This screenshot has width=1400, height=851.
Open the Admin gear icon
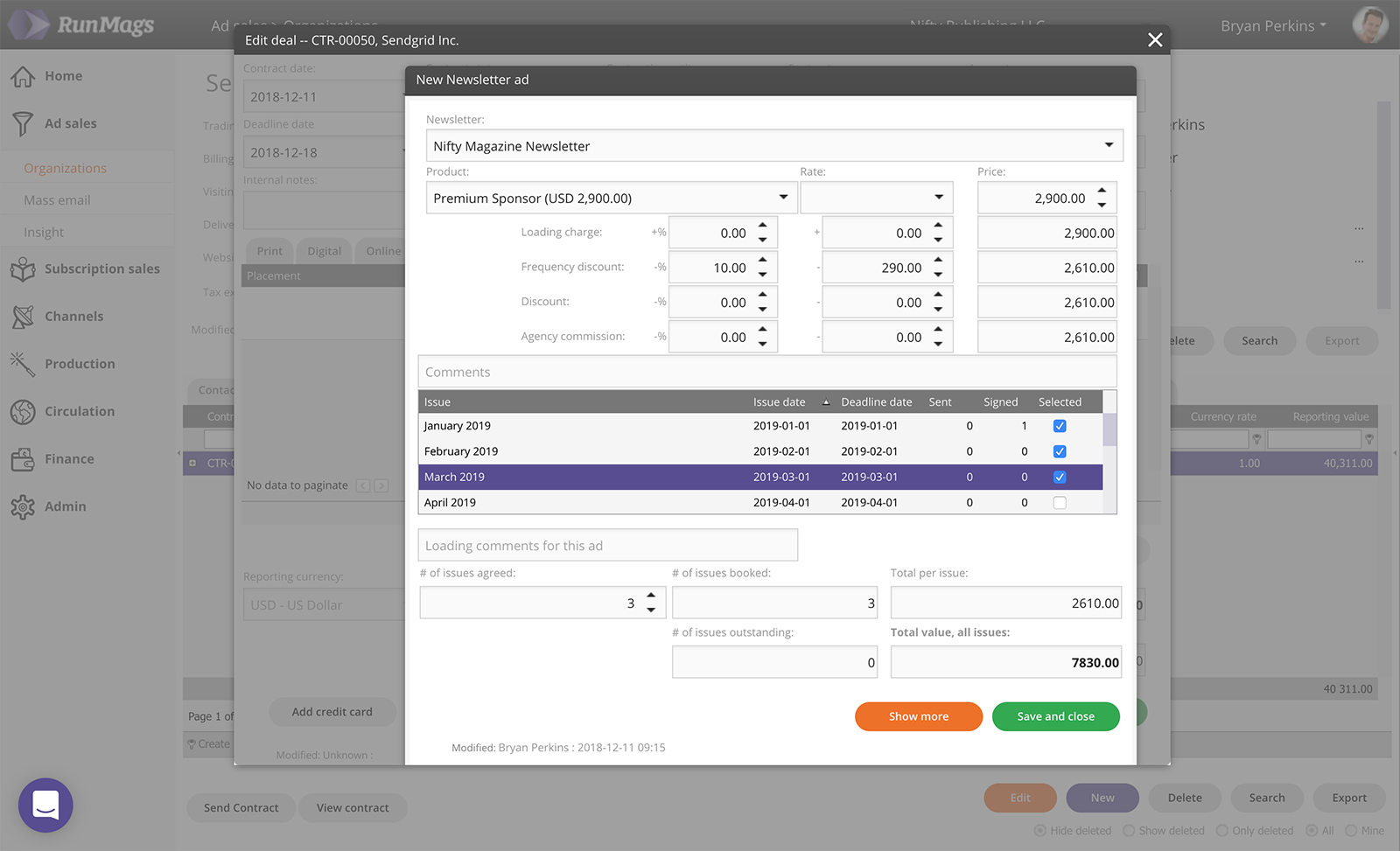pyautogui.click(x=23, y=506)
